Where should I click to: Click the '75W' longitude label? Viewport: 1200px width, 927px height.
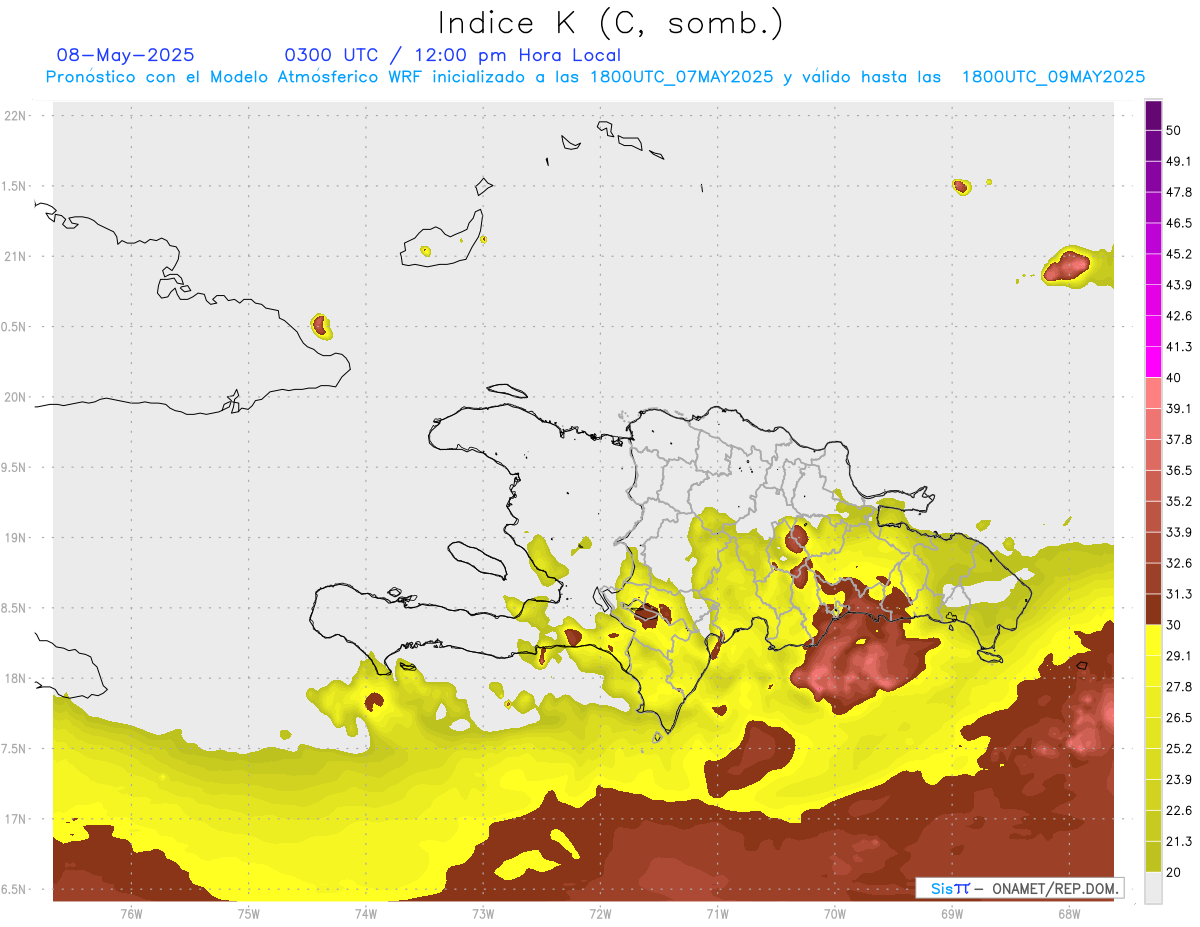249,914
